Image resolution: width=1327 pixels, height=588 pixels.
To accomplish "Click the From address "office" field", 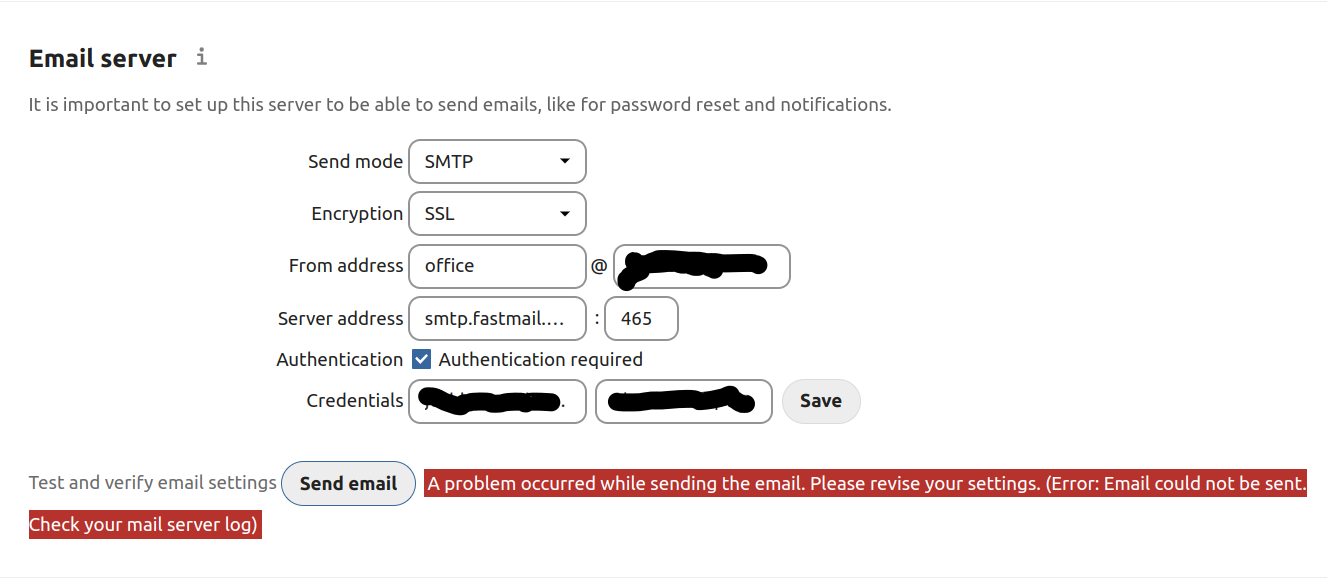I will (x=497, y=266).
